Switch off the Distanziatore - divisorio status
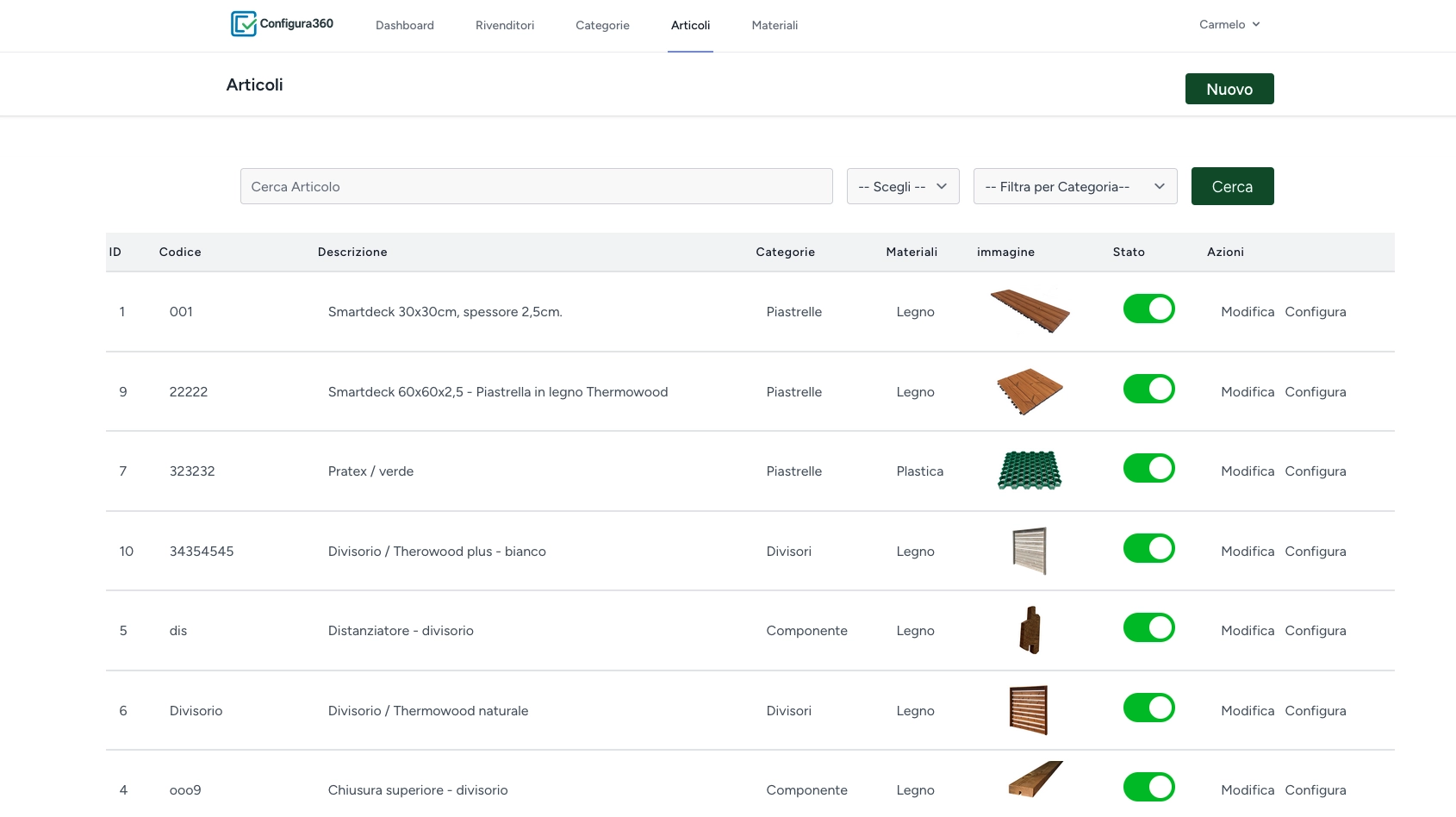 pos(1148,628)
